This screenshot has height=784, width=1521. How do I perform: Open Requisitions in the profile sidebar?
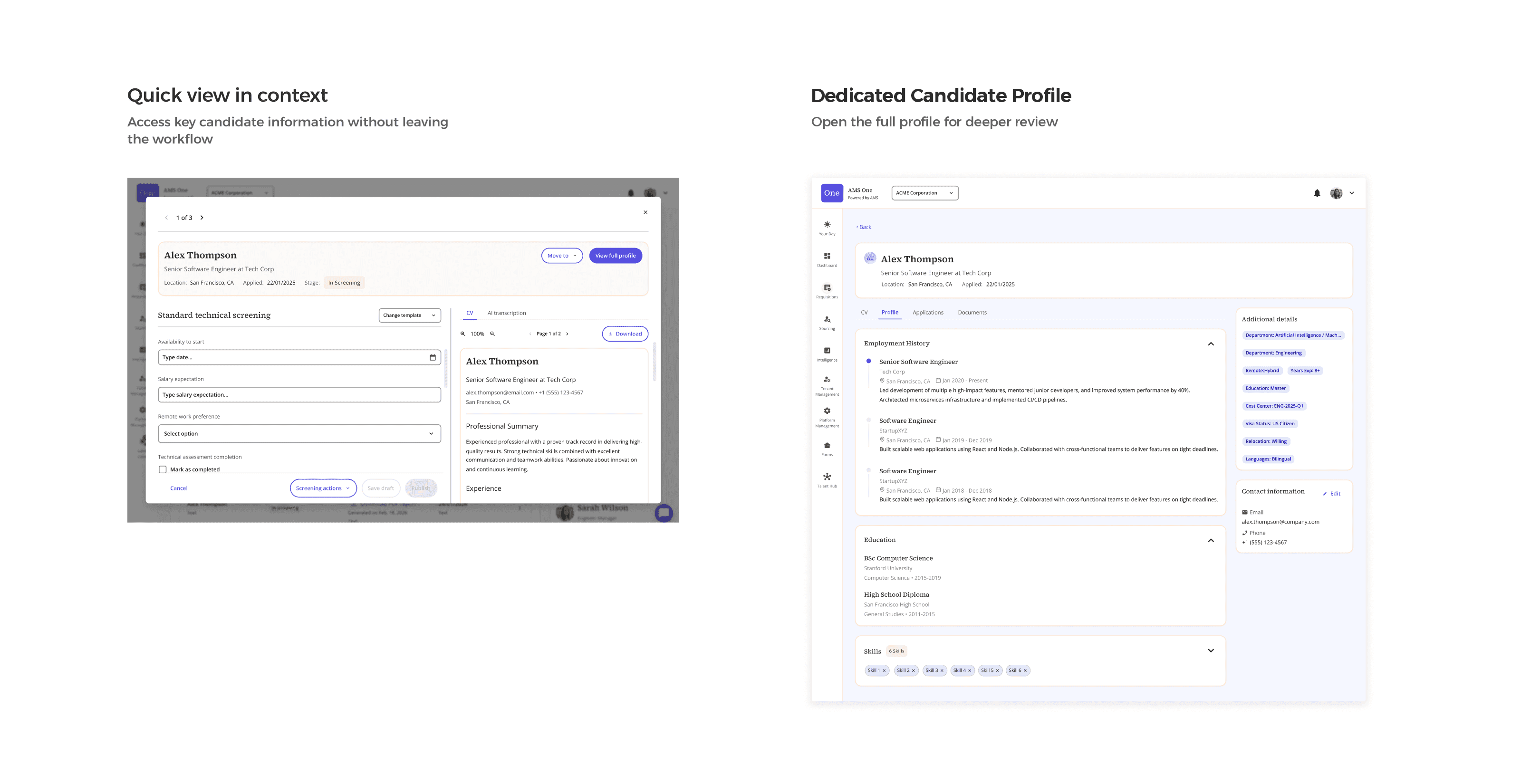coord(827,291)
